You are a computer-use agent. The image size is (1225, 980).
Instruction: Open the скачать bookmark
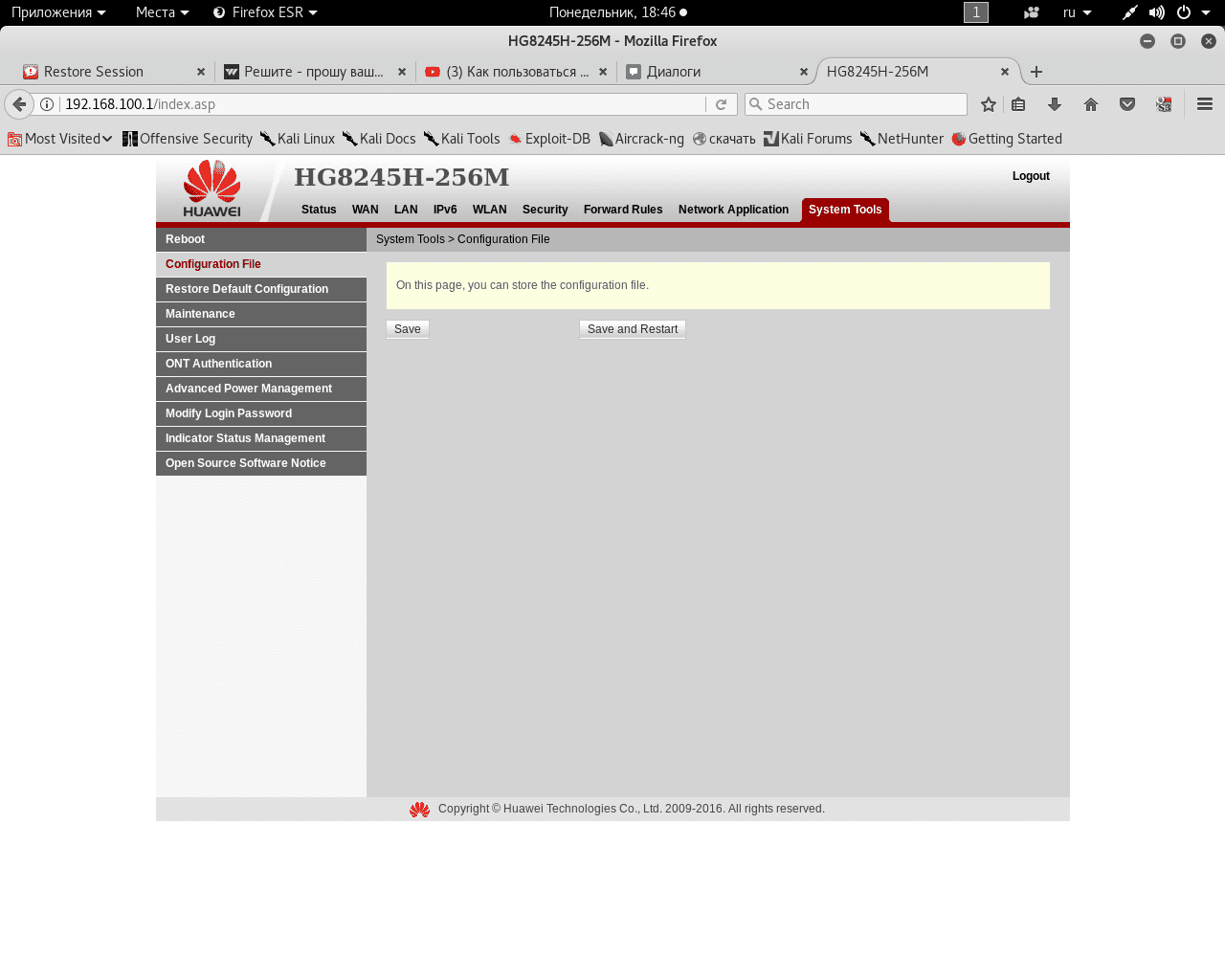724,139
